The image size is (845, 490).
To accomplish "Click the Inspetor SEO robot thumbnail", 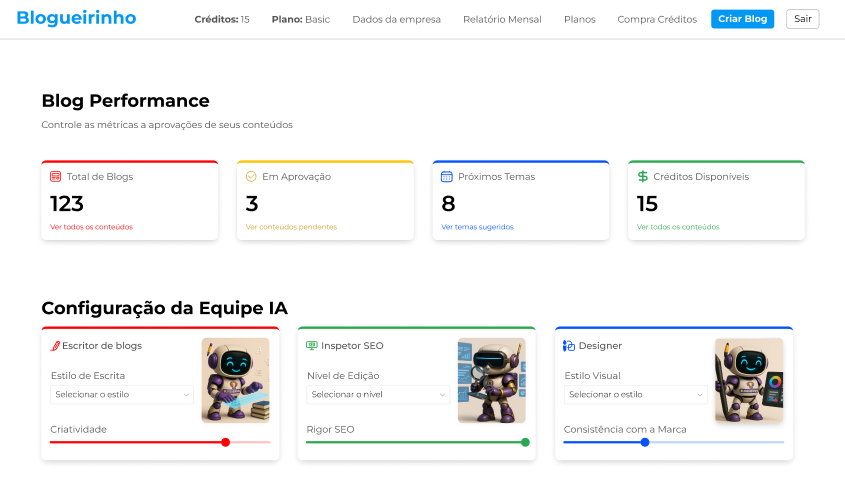I will click(491, 381).
